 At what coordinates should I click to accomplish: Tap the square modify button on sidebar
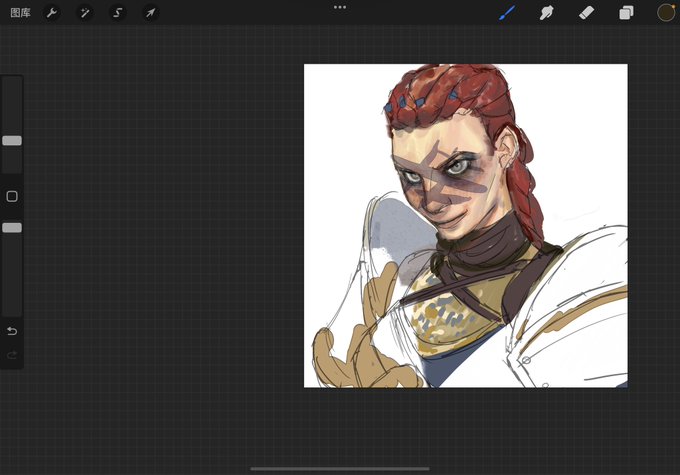(x=12, y=197)
